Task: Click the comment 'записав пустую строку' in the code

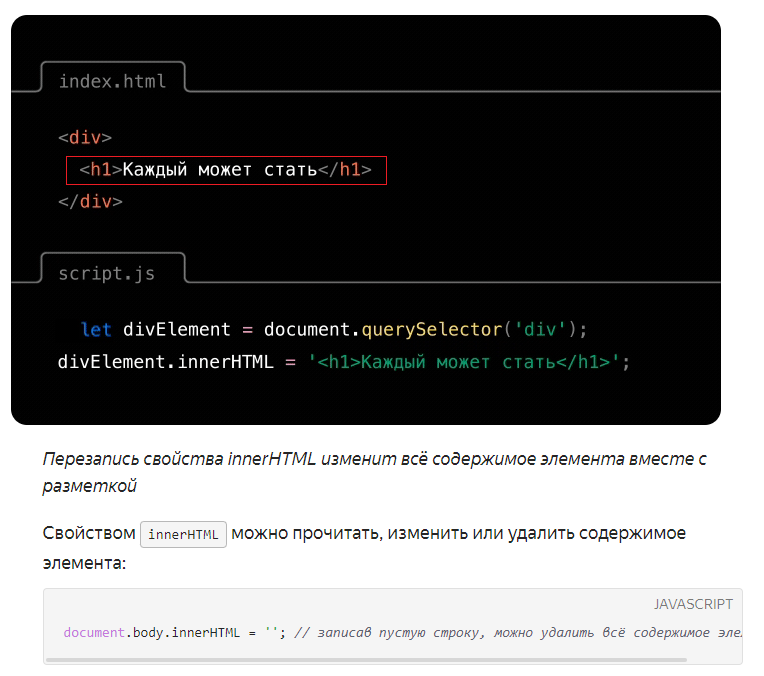Action: pyautogui.click(x=401, y=633)
